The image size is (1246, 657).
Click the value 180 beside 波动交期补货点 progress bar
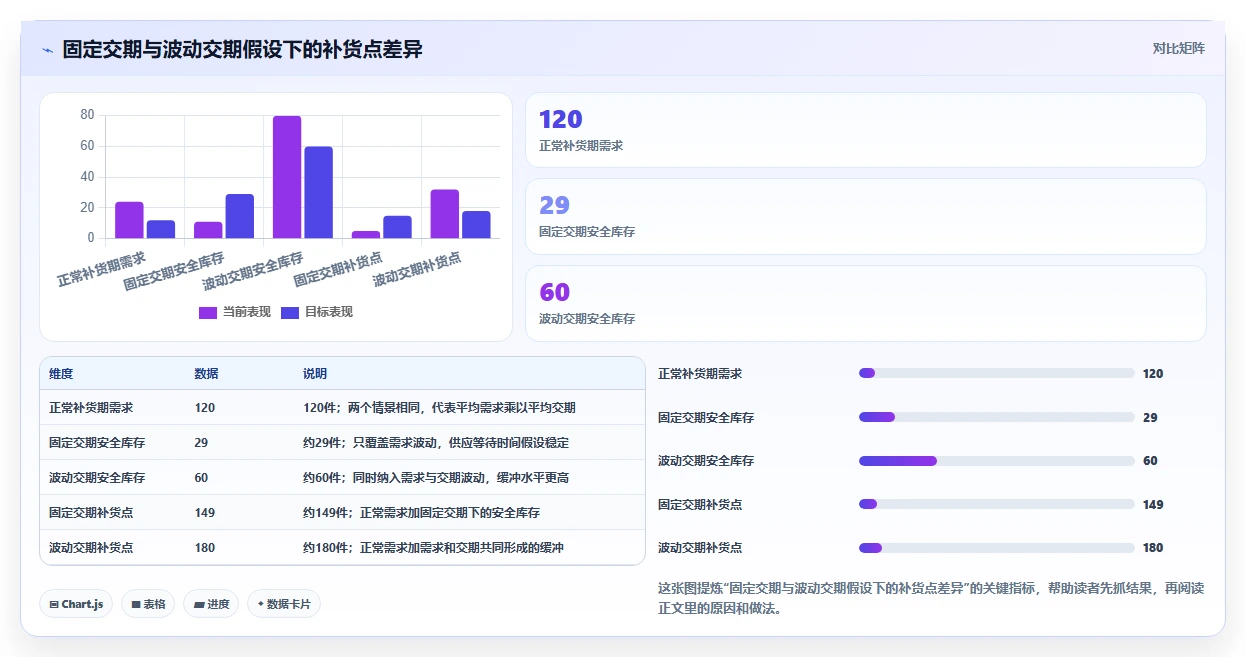coord(1153,548)
